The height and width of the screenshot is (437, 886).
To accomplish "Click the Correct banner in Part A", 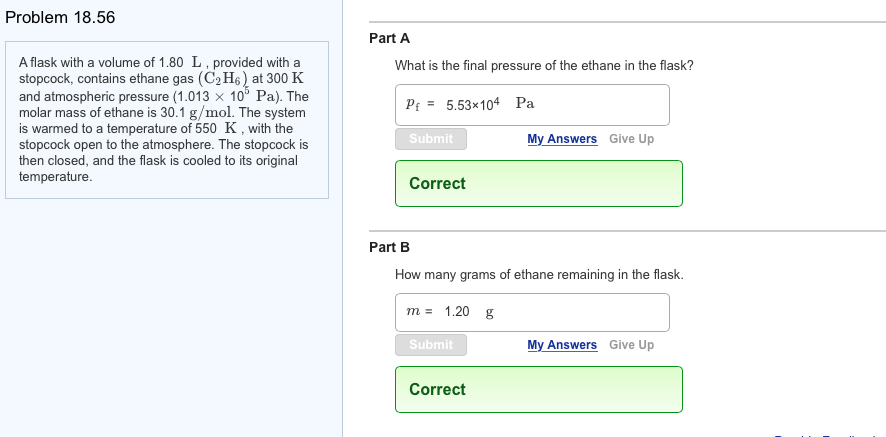I will point(538,184).
